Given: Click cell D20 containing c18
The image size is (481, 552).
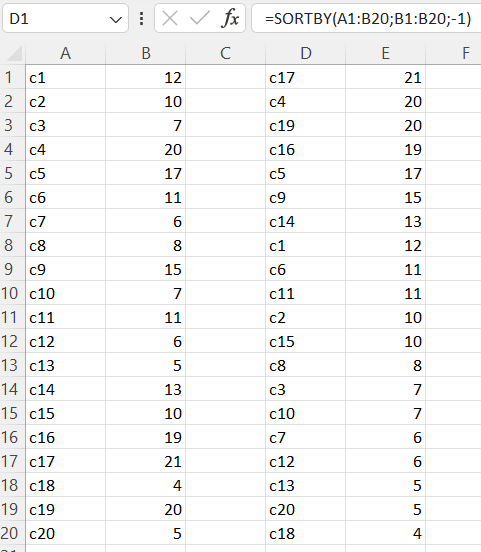Looking at the screenshot, I should (x=306, y=533).
